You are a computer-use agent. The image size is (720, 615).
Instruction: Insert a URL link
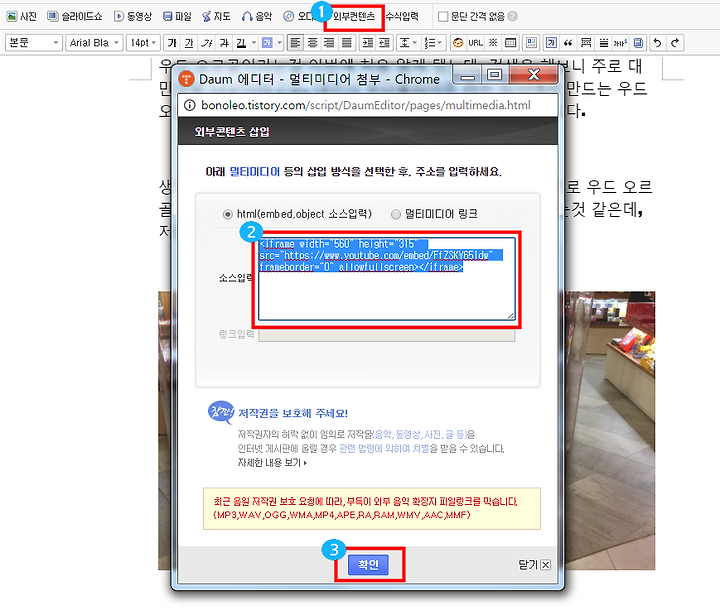coord(475,43)
